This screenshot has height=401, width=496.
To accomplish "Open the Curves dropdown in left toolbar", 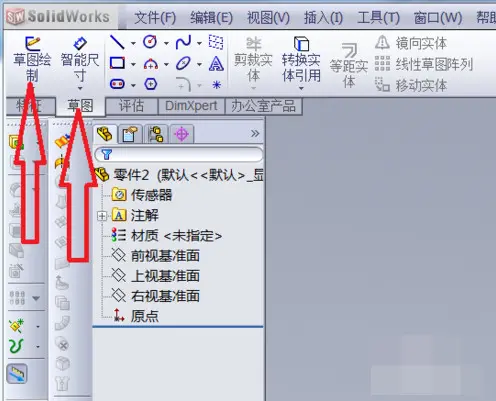I will pyautogui.click(x=38, y=347).
